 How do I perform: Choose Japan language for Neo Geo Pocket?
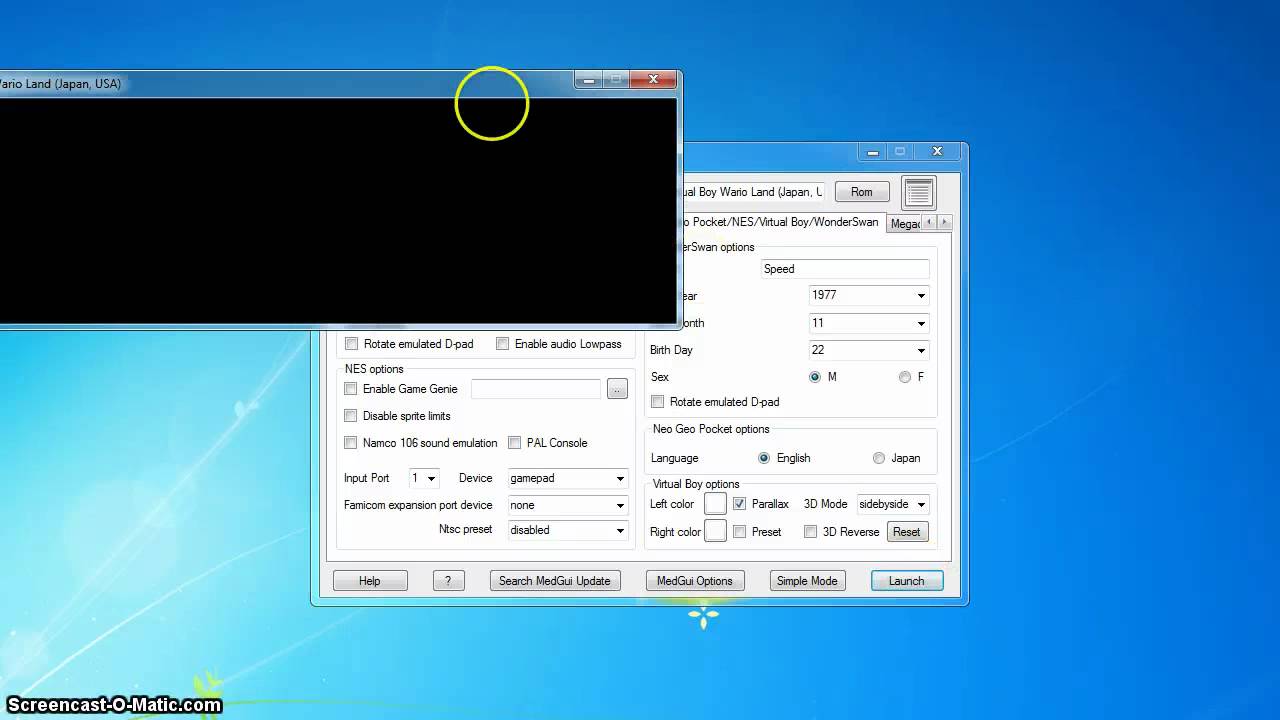click(x=878, y=458)
